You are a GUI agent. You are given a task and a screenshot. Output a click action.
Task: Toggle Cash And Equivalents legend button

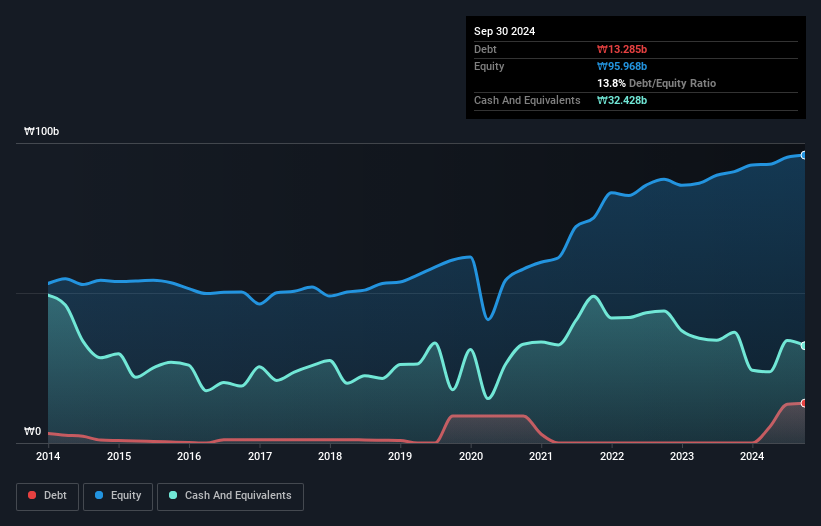(230, 496)
